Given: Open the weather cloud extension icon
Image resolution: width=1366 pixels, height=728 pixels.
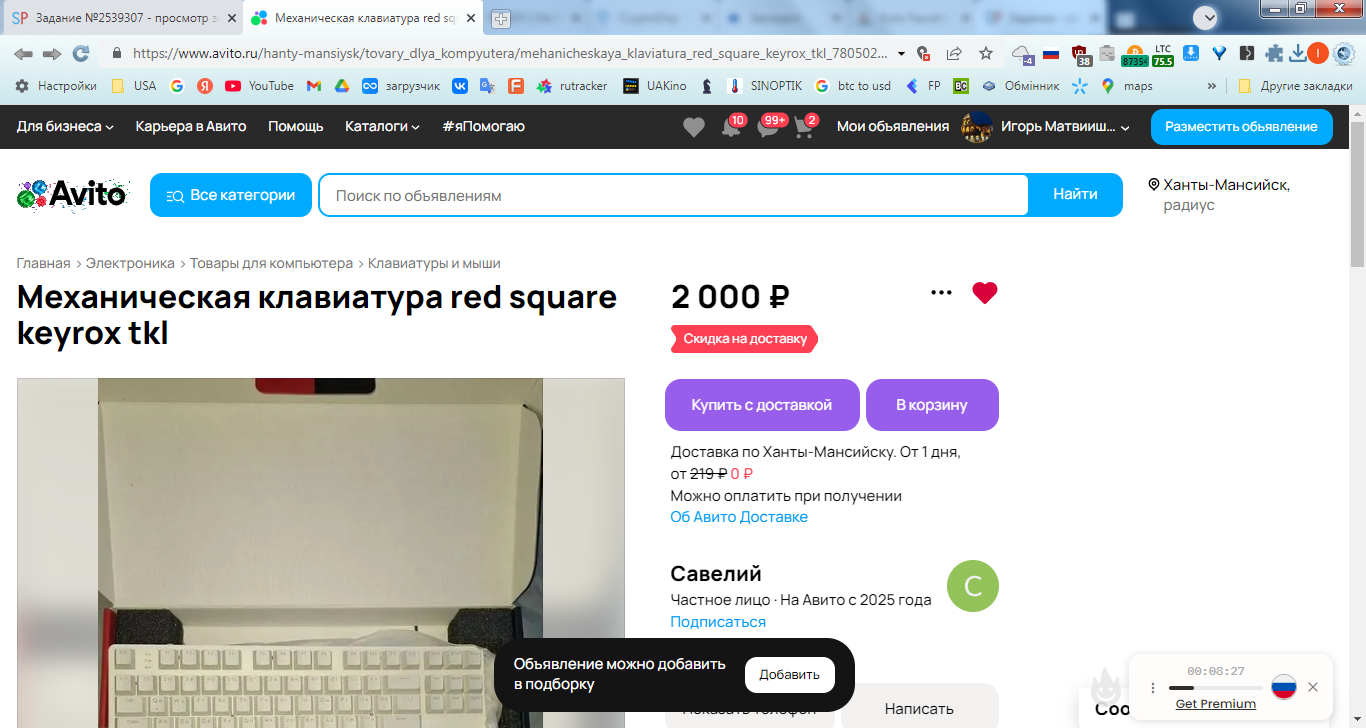Looking at the screenshot, I should click(1021, 54).
